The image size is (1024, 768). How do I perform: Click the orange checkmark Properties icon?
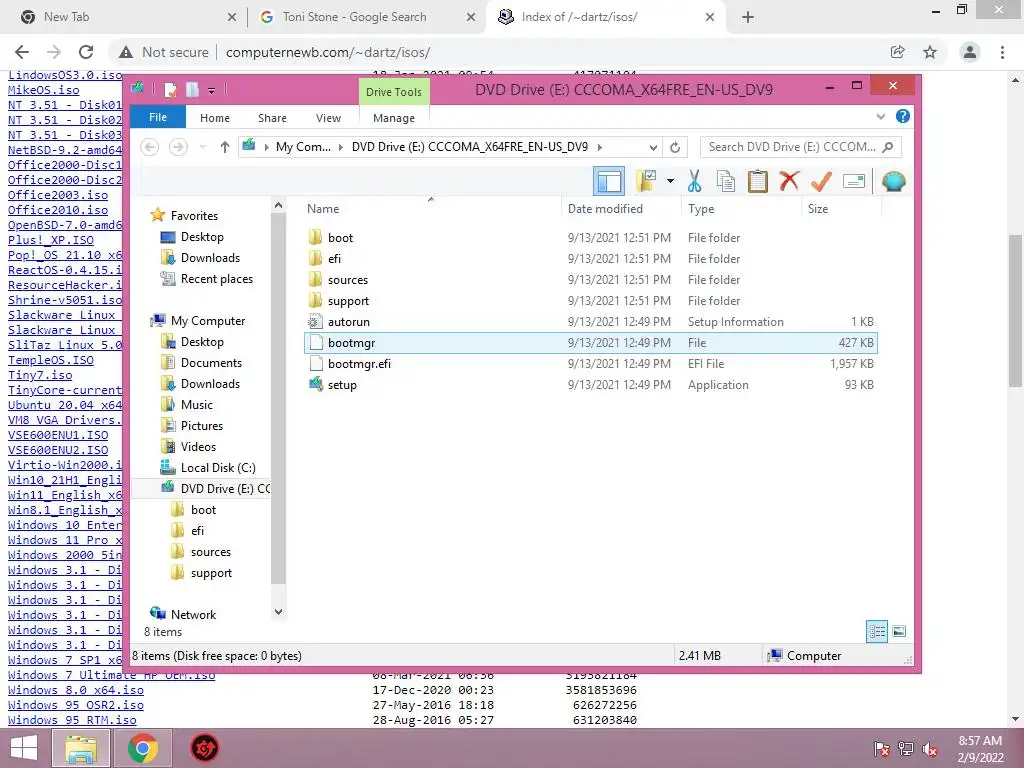coord(821,181)
